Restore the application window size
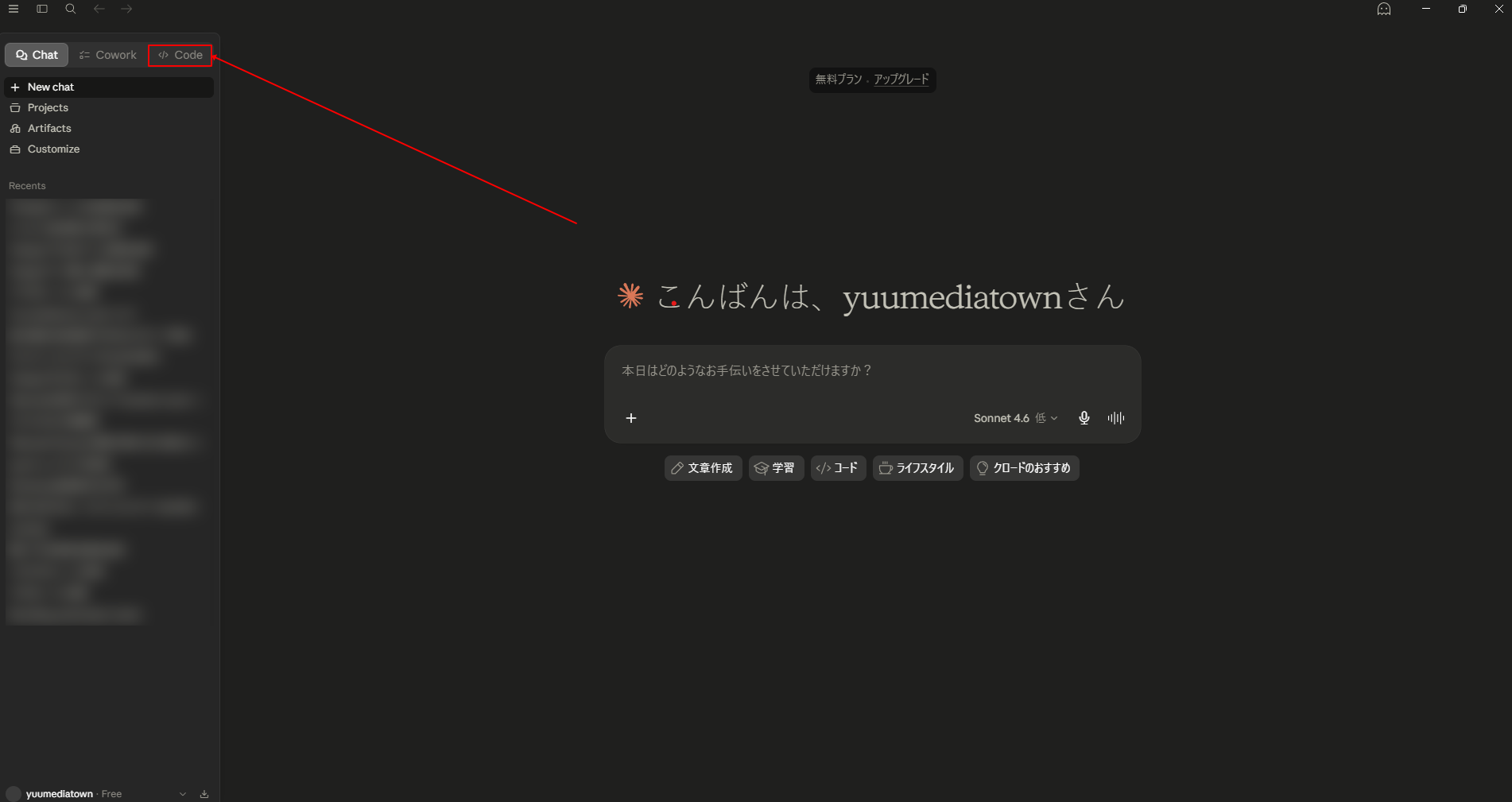1512x802 pixels. click(1463, 9)
